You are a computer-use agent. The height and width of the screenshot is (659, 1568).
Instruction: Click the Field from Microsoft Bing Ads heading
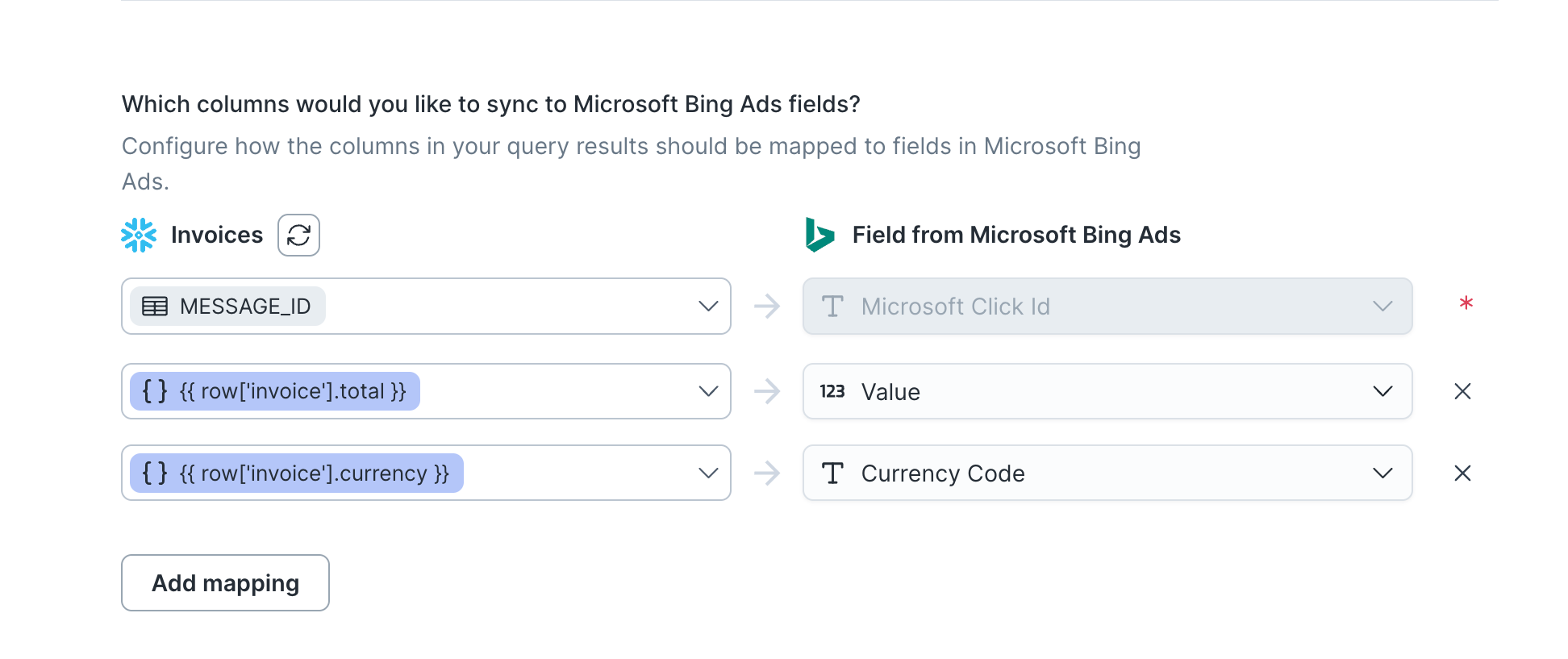point(1016,235)
